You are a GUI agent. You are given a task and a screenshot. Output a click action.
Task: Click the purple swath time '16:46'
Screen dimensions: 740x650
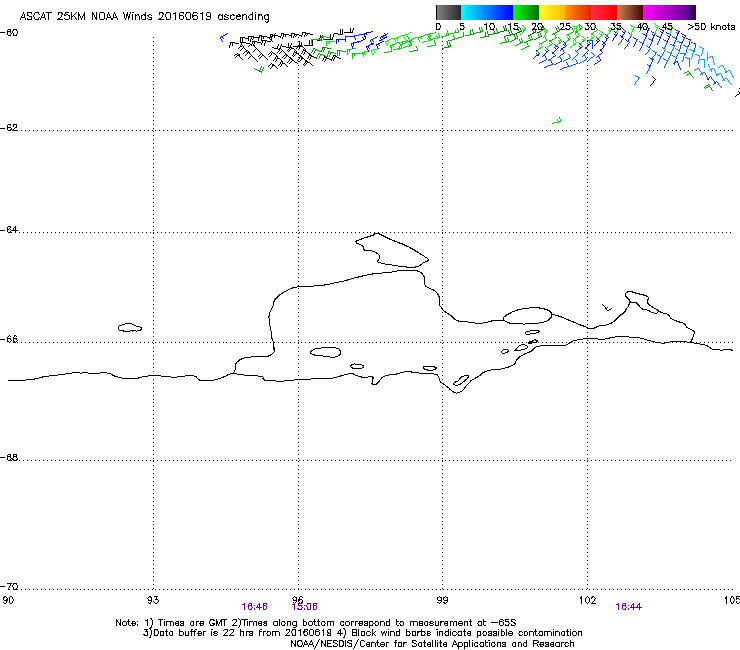[x=254, y=607]
